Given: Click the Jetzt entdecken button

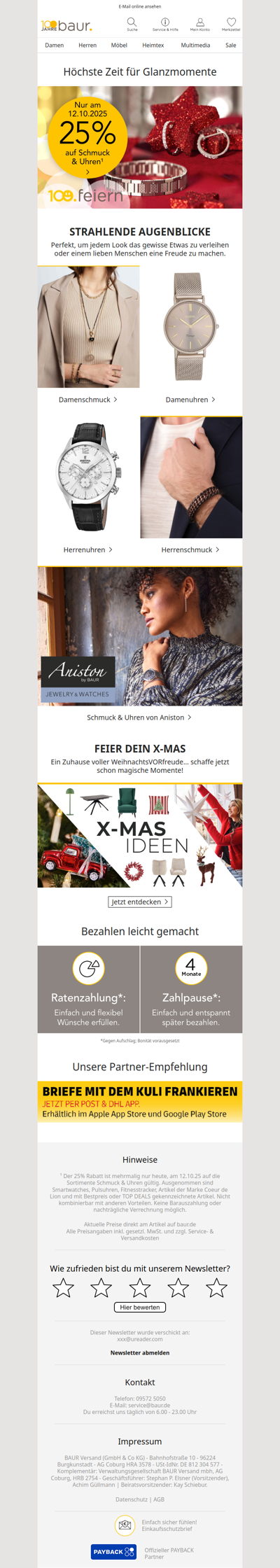Looking at the screenshot, I should 140,902.
